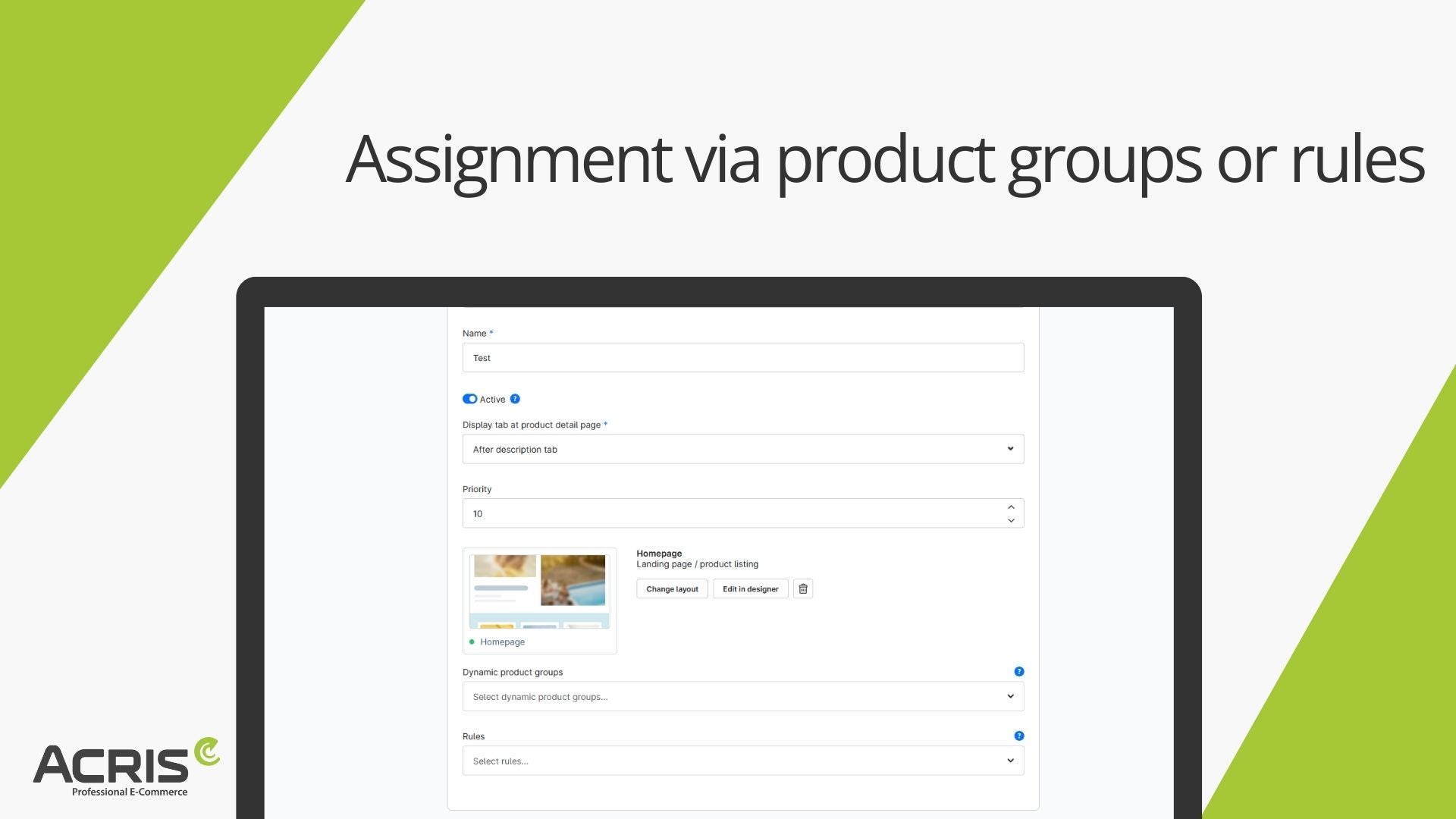Click the bold Homepage layout title

[x=659, y=554]
